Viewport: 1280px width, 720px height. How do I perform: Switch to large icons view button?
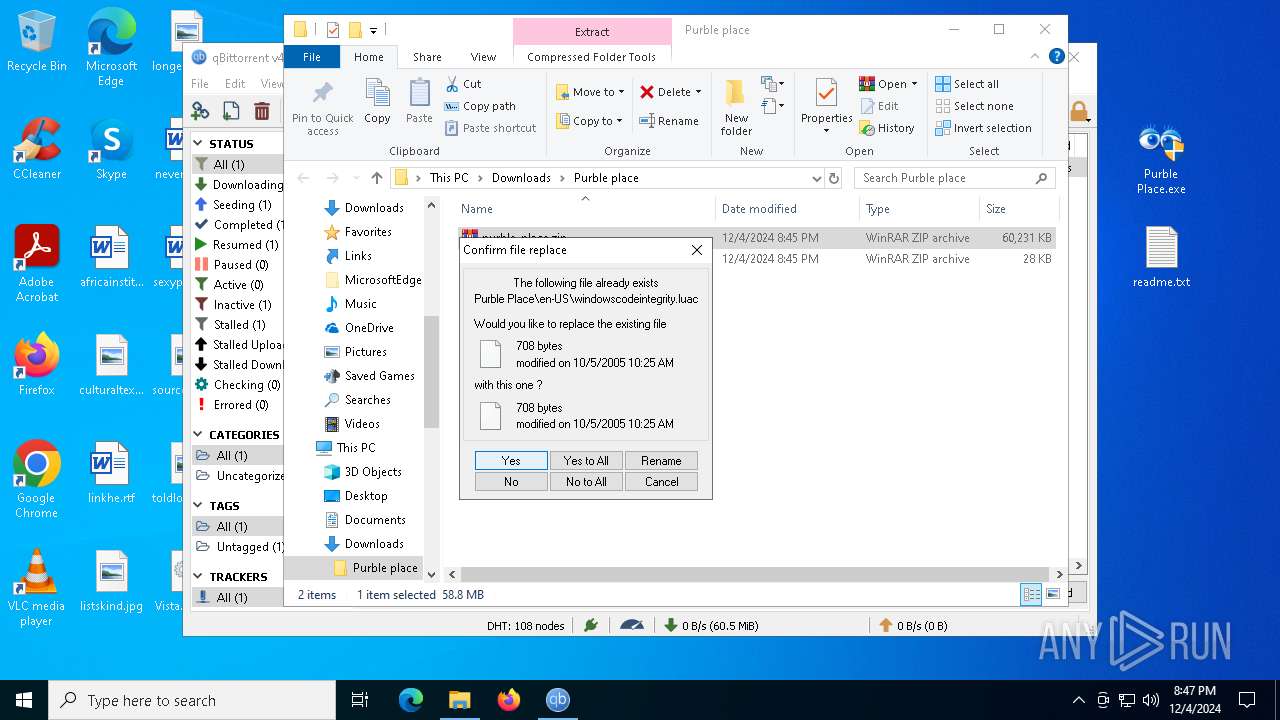coord(1053,595)
